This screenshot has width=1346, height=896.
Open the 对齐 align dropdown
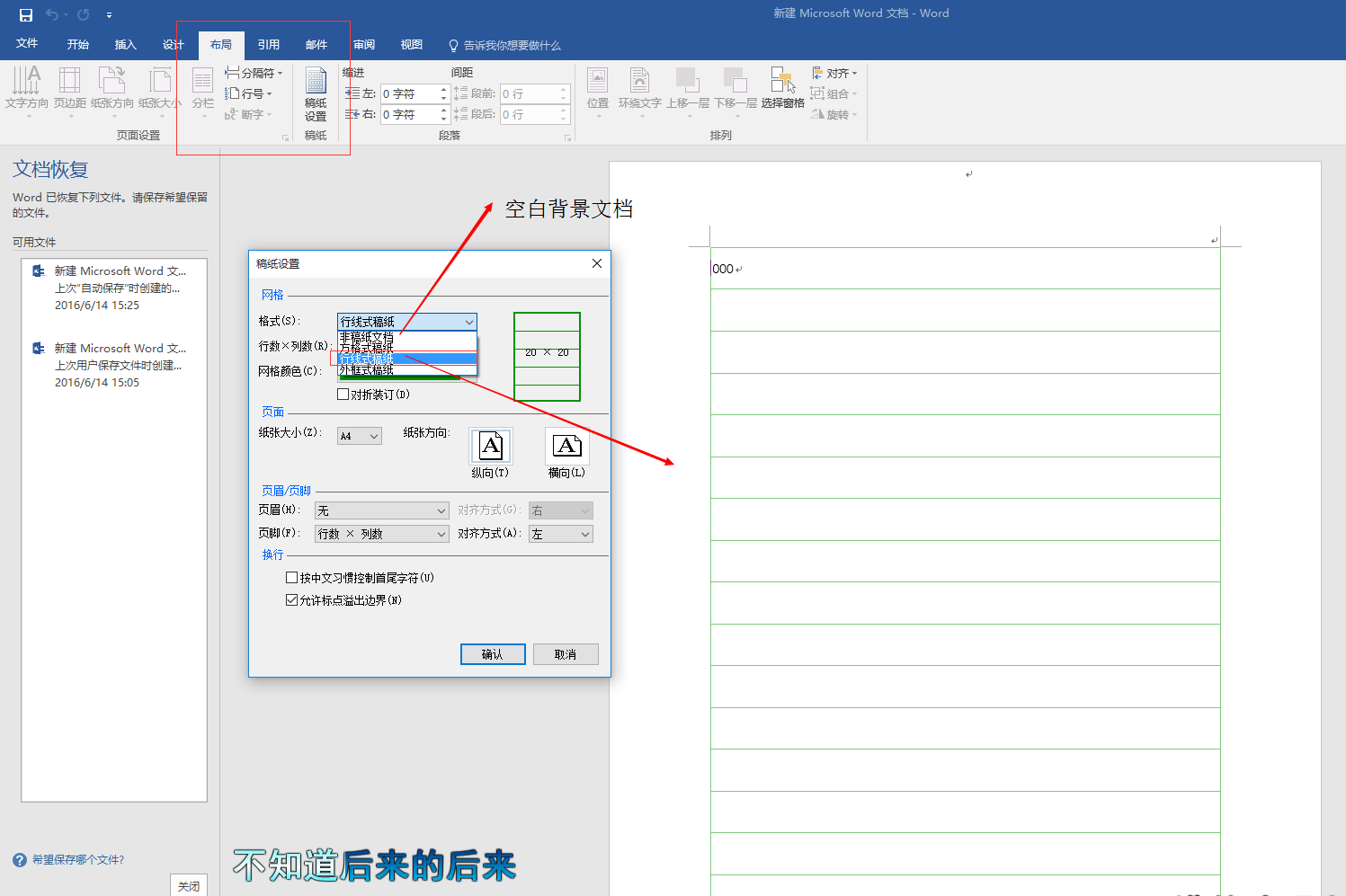pos(834,73)
